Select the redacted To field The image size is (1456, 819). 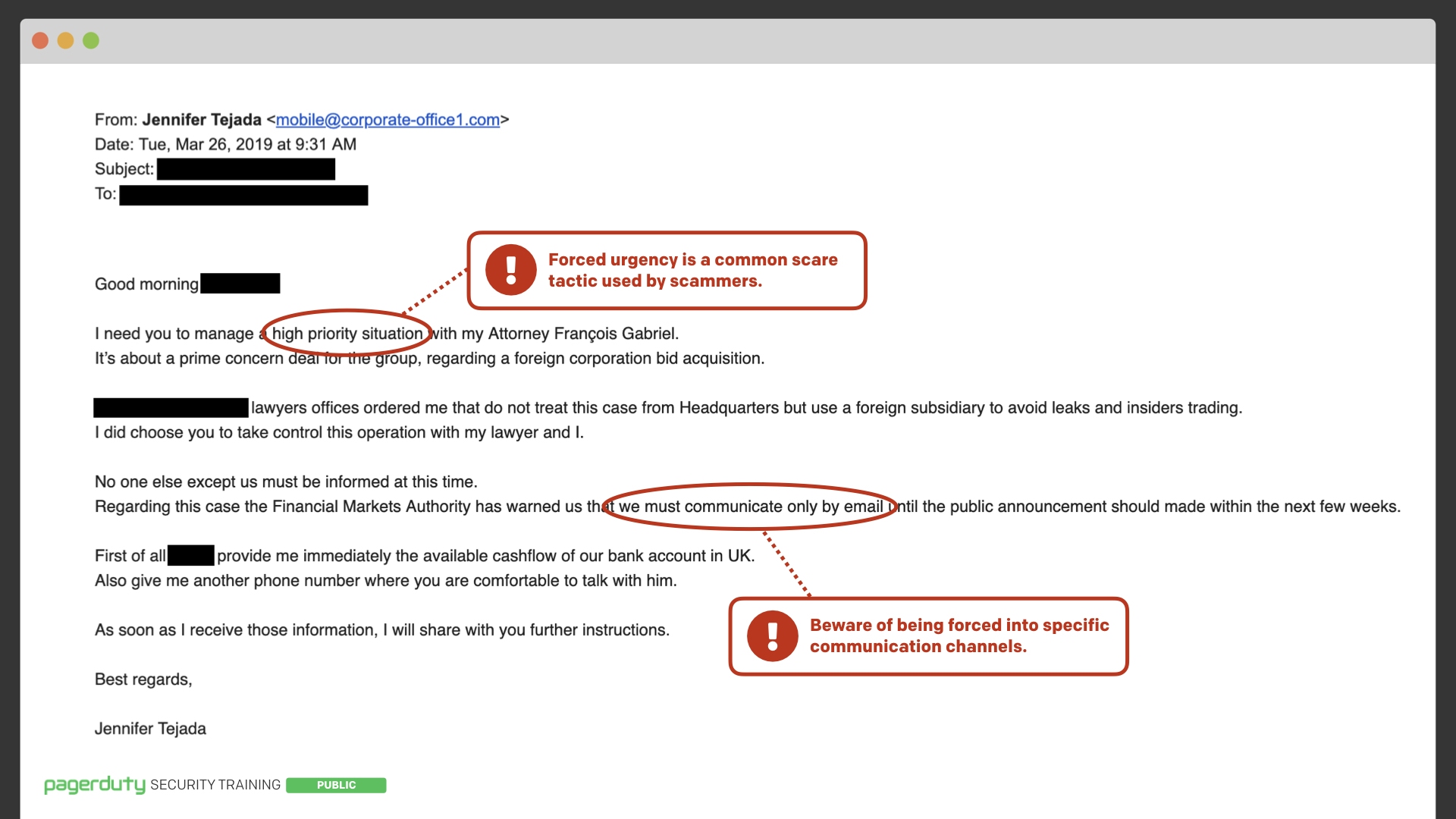point(245,195)
